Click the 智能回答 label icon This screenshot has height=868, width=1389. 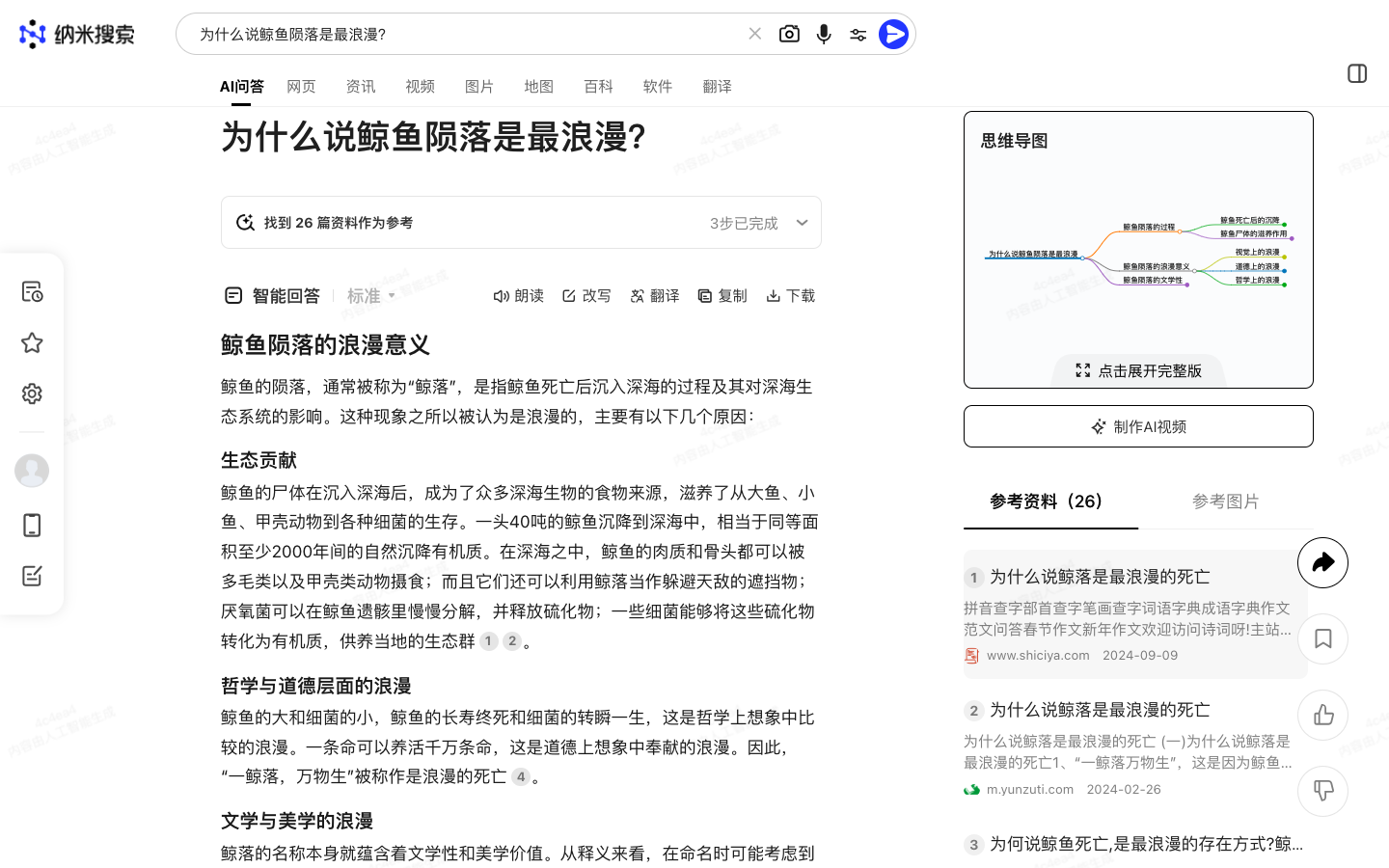click(x=233, y=296)
